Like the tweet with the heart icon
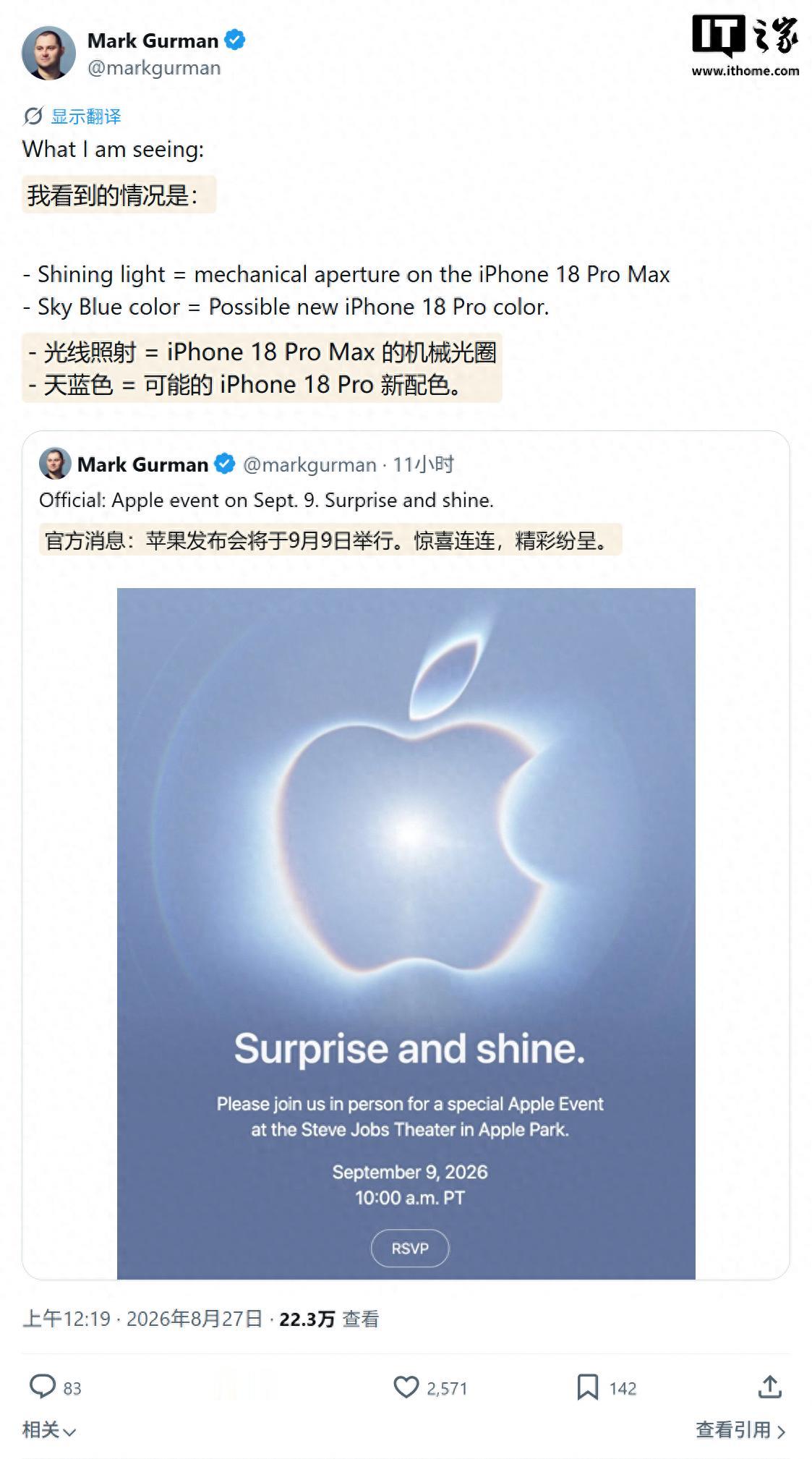Screen dimensions: 812x1459 point(406,1387)
